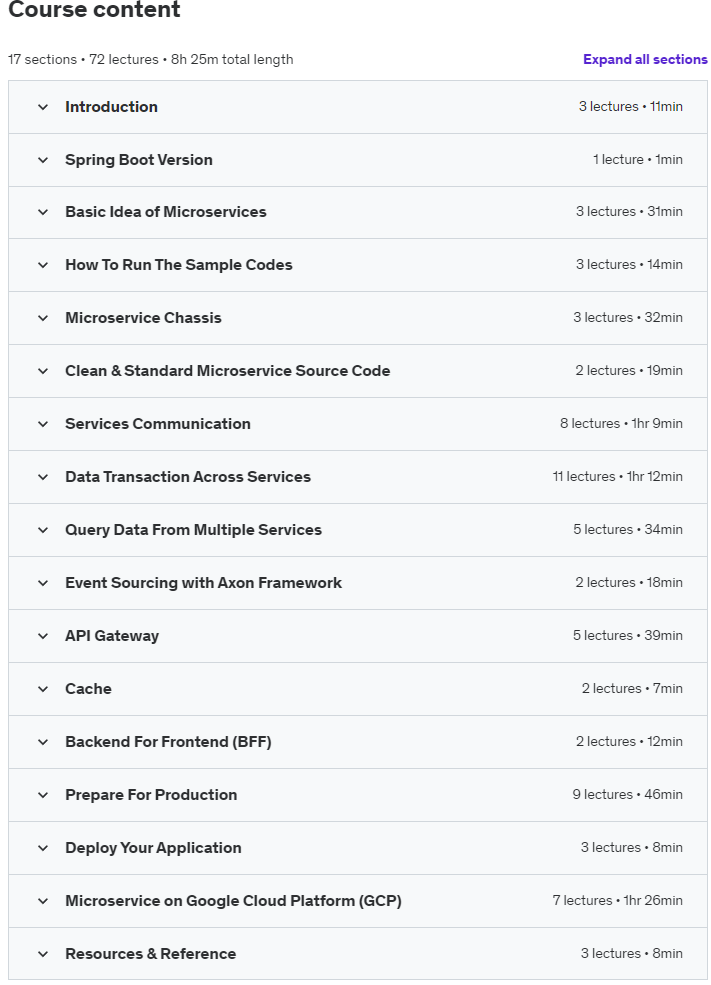The height and width of the screenshot is (985, 711).
Task: Click chevron beside How To Run The Sample Codes
Action: click(x=43, y=265)
